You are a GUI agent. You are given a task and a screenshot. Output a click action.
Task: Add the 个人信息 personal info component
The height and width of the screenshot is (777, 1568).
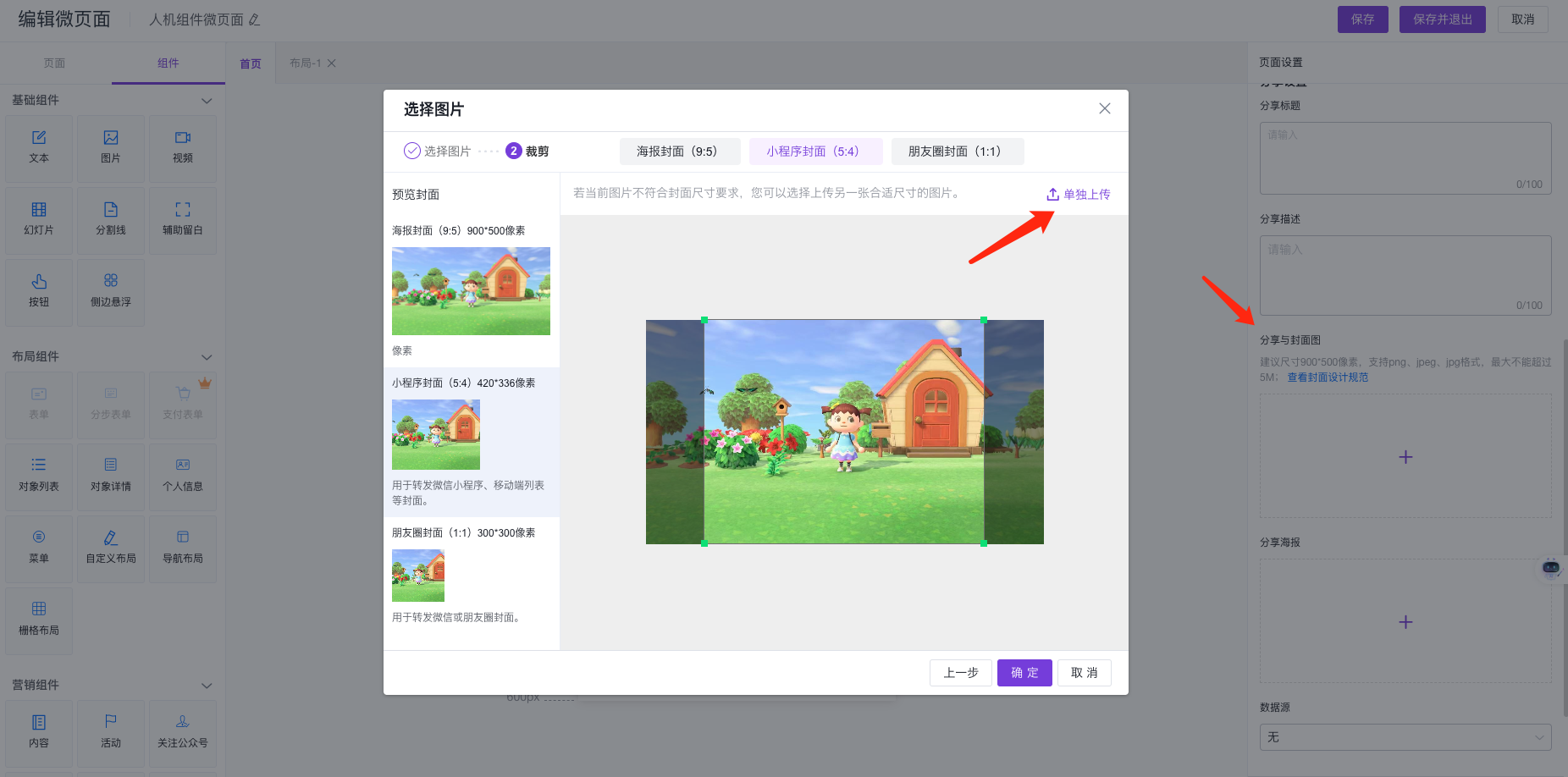[183, 477]
